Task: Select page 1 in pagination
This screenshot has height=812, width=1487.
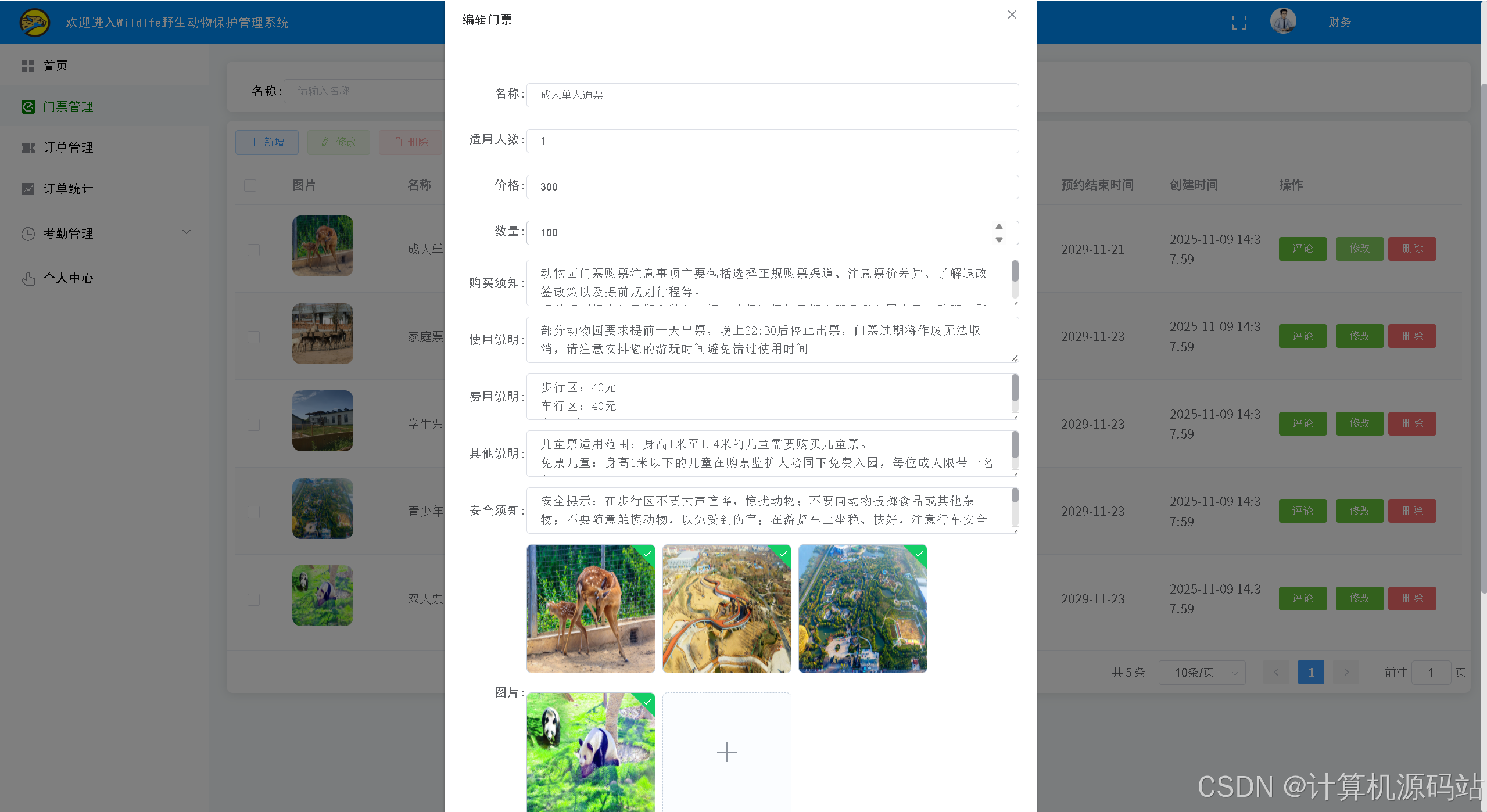Action: (x=1311, y=672)
